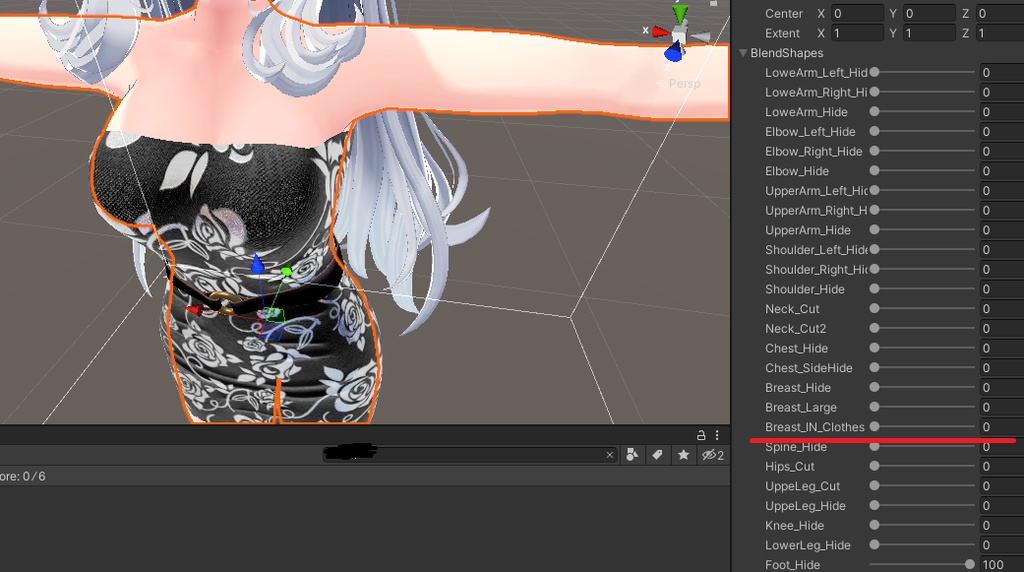This screenshot has height=572, width=1024.
Task: Click the favorites star icon
Action: pyautogui.click(x=683, y=454)
